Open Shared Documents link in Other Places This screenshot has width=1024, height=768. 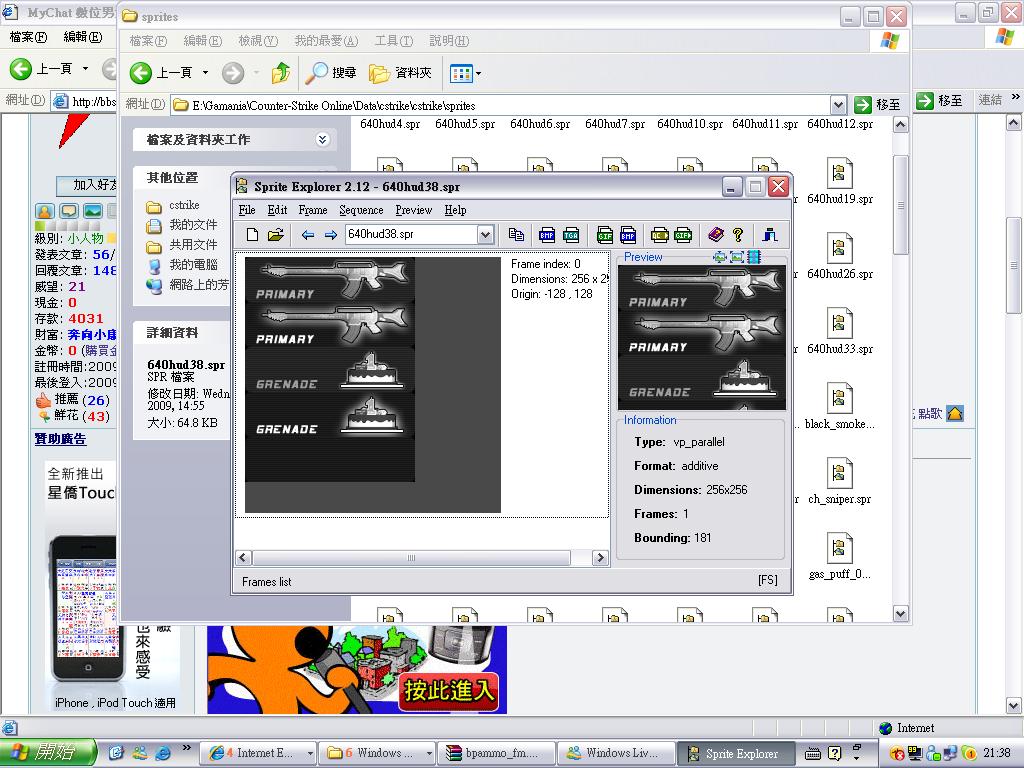[x=193, y=245]
